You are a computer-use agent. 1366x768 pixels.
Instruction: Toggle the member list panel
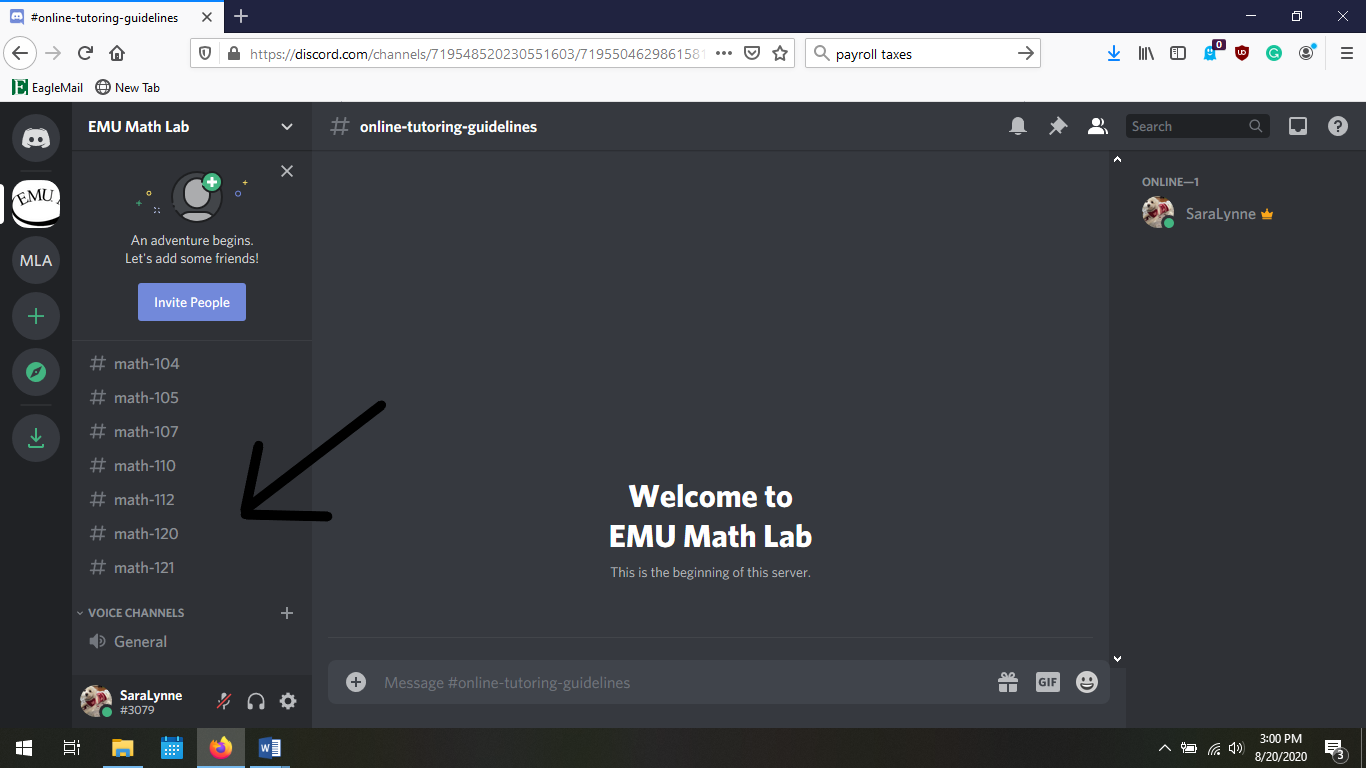tap(1098, 126)
